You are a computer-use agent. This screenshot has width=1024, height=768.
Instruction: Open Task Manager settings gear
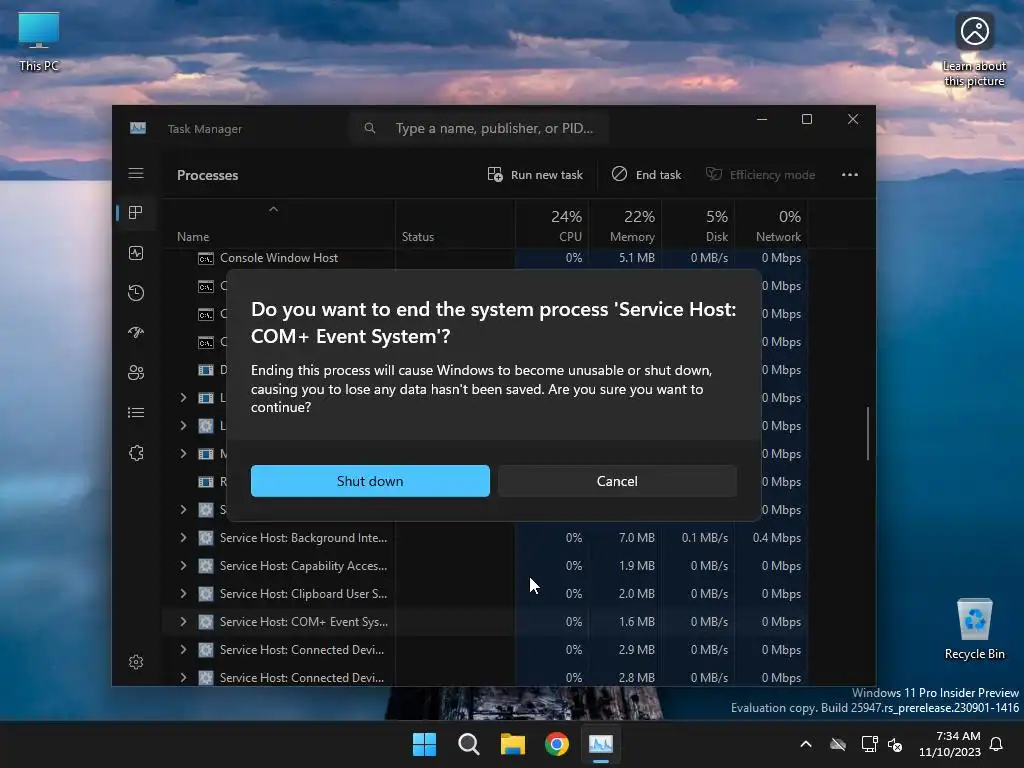(x=136, y=662)
